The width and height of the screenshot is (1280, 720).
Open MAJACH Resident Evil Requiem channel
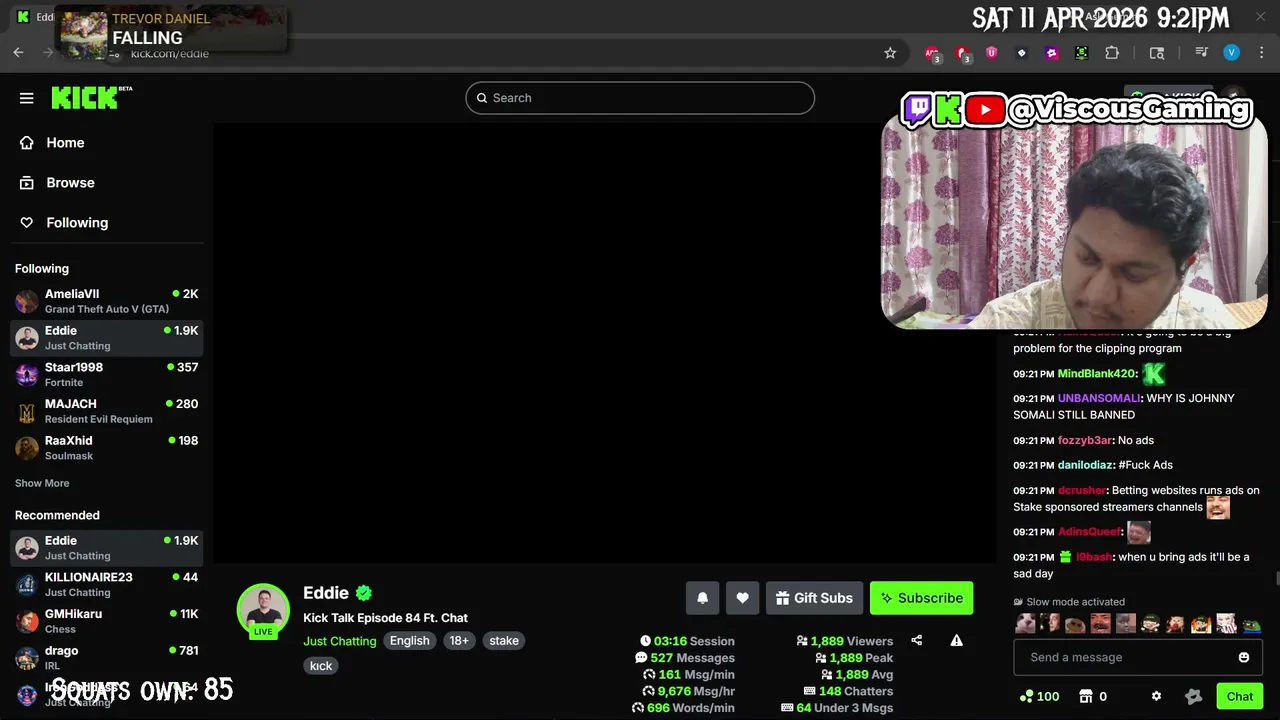click(x=106, y=411)
